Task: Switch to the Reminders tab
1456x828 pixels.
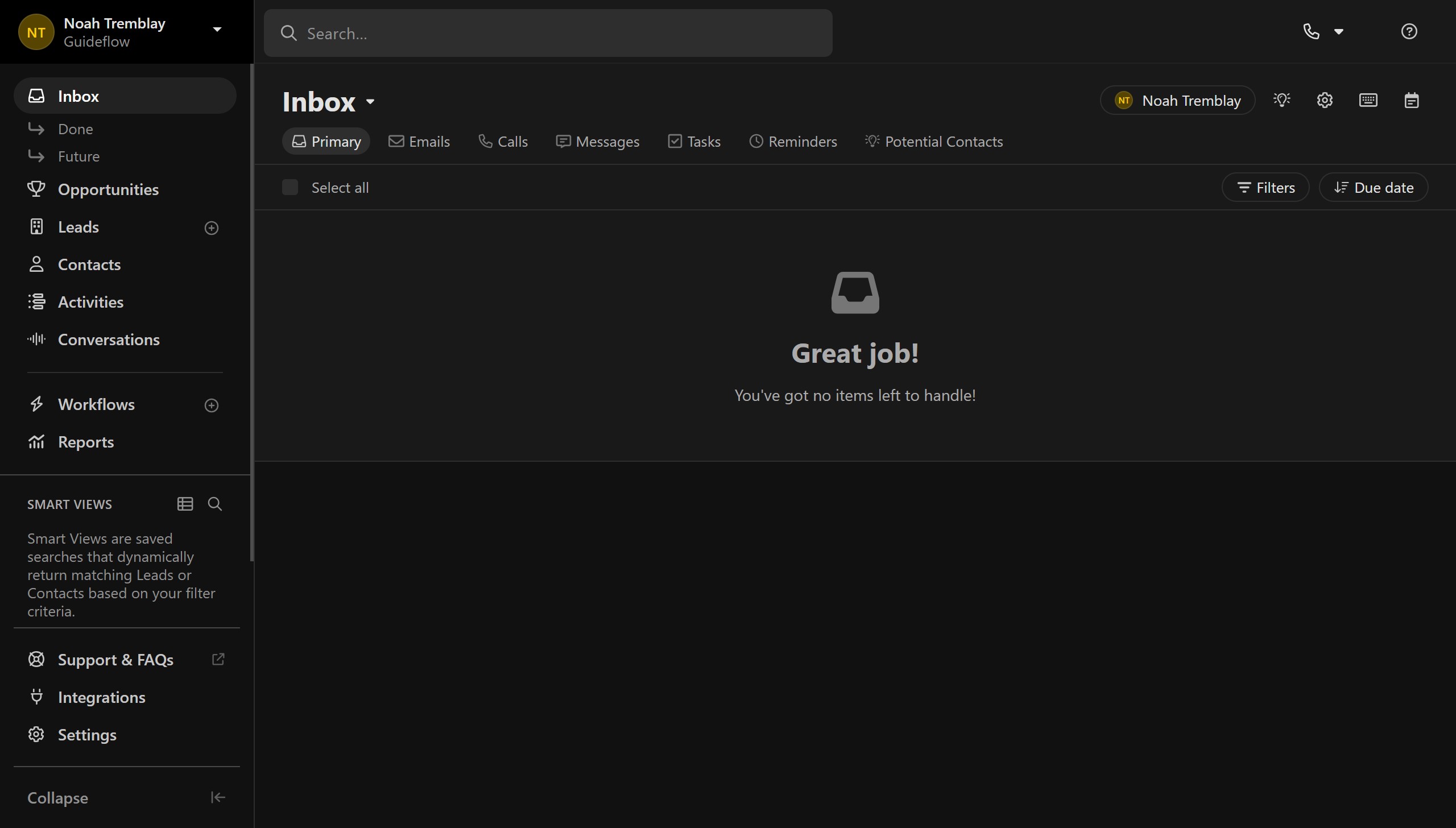Action: [793, 141]
